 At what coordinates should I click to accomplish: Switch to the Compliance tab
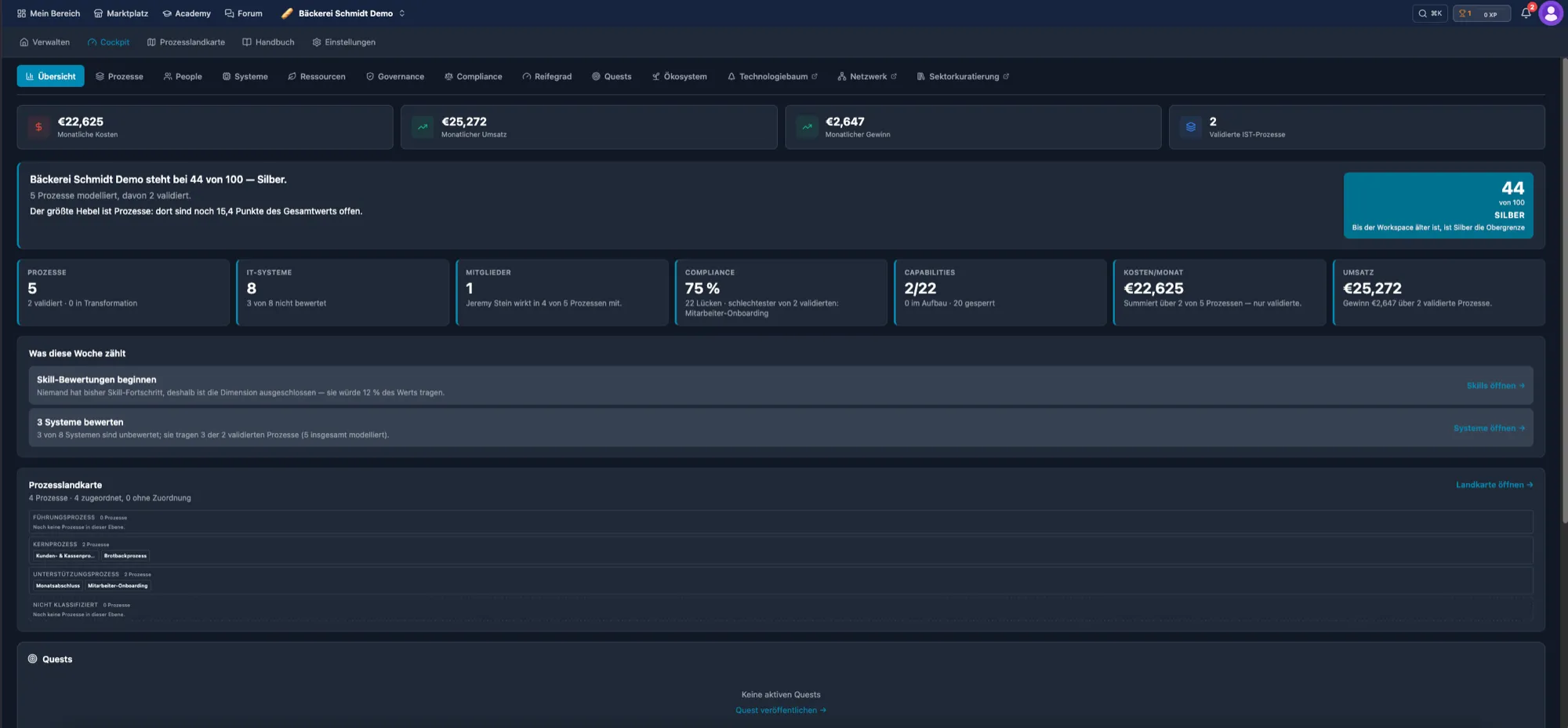point(473,76)
